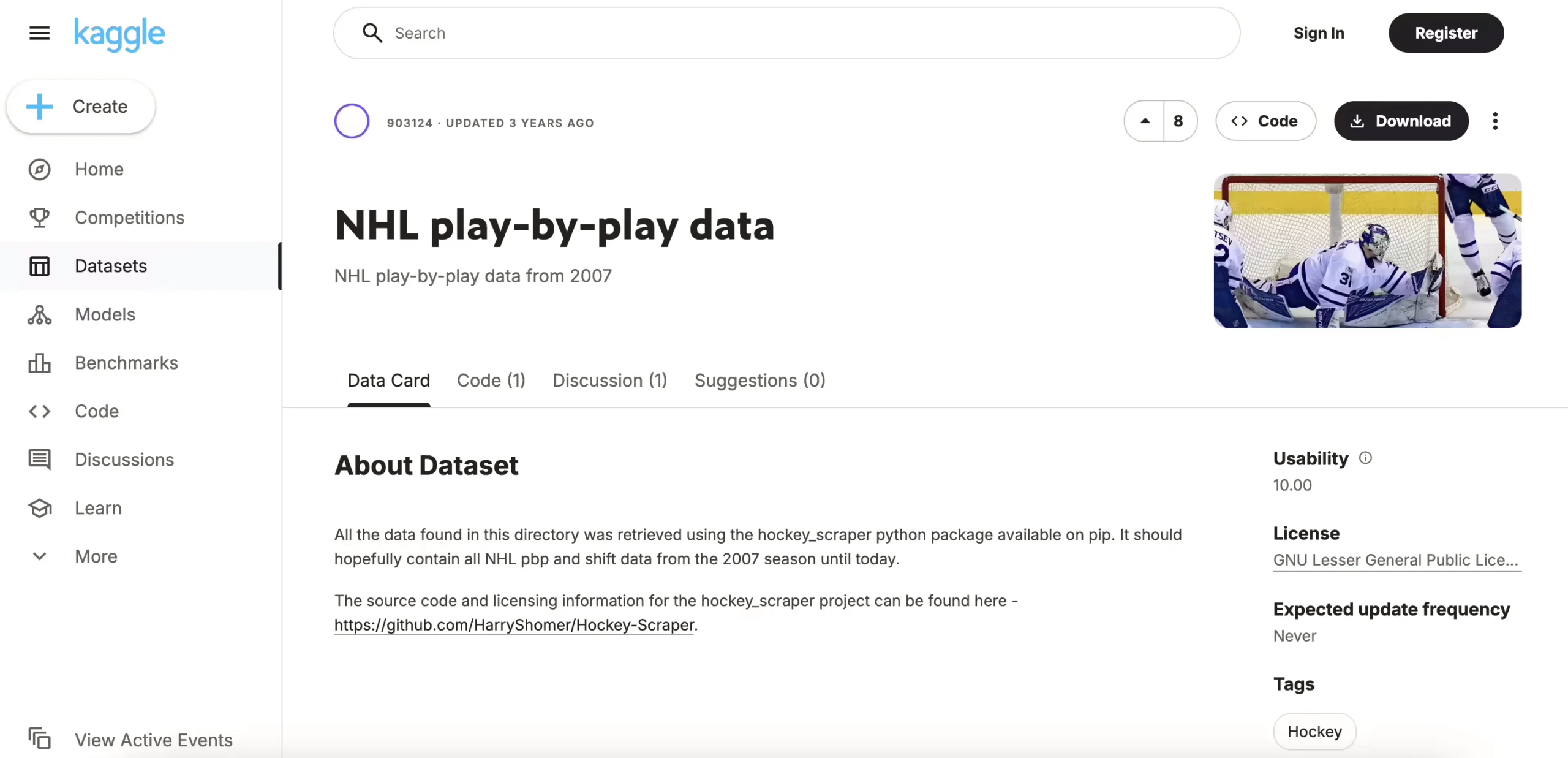This screenshot has width=1568, height=758.
Task: Click the 903124 author name
Action: pyautogui.click(x=410, y=123)
